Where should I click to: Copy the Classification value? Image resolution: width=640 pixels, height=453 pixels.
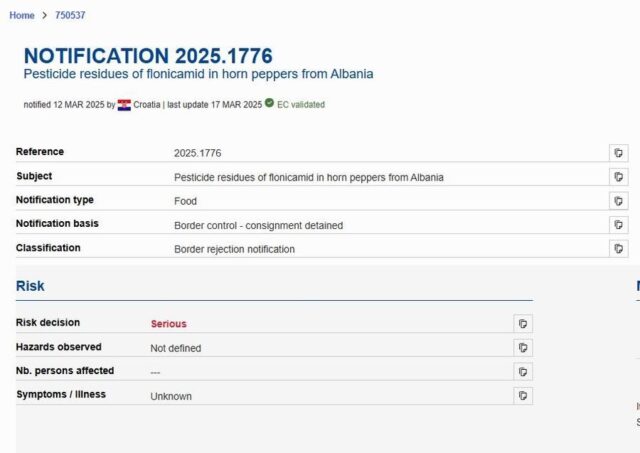coord(619,248)
